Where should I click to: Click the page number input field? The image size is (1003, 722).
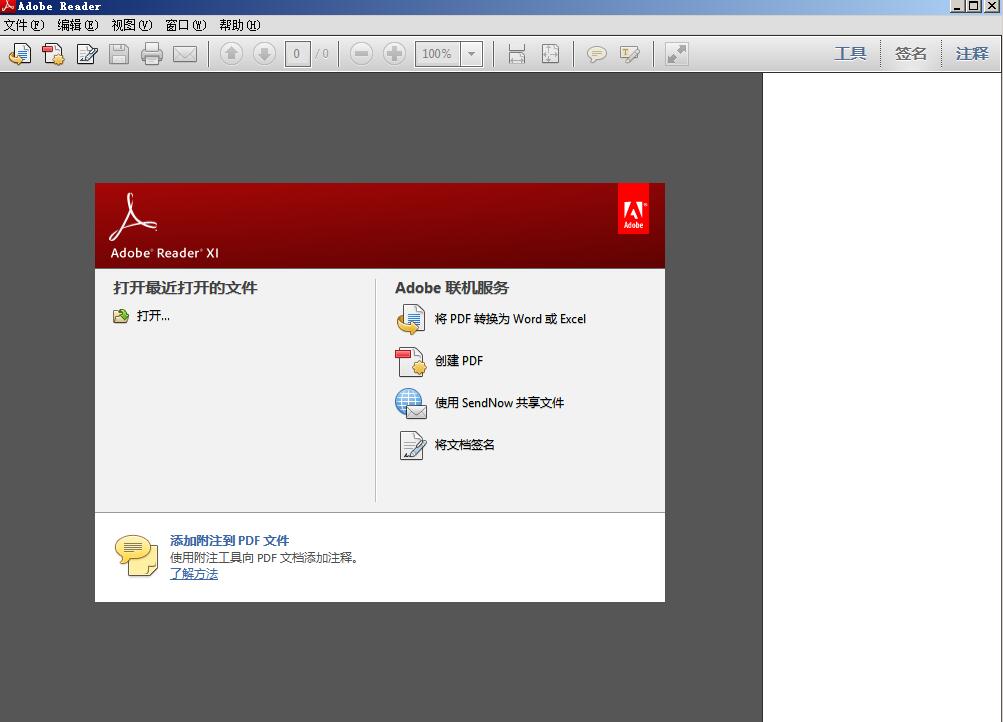[x=297, y=54]
